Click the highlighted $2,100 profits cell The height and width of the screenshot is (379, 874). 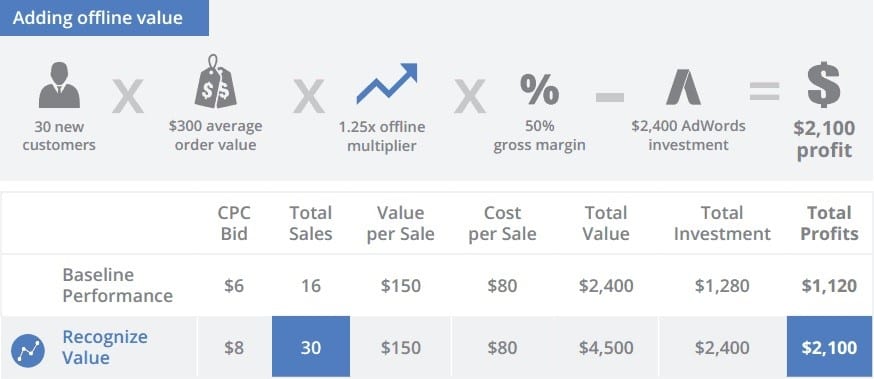pyautogui.click(x=829, y=347)
